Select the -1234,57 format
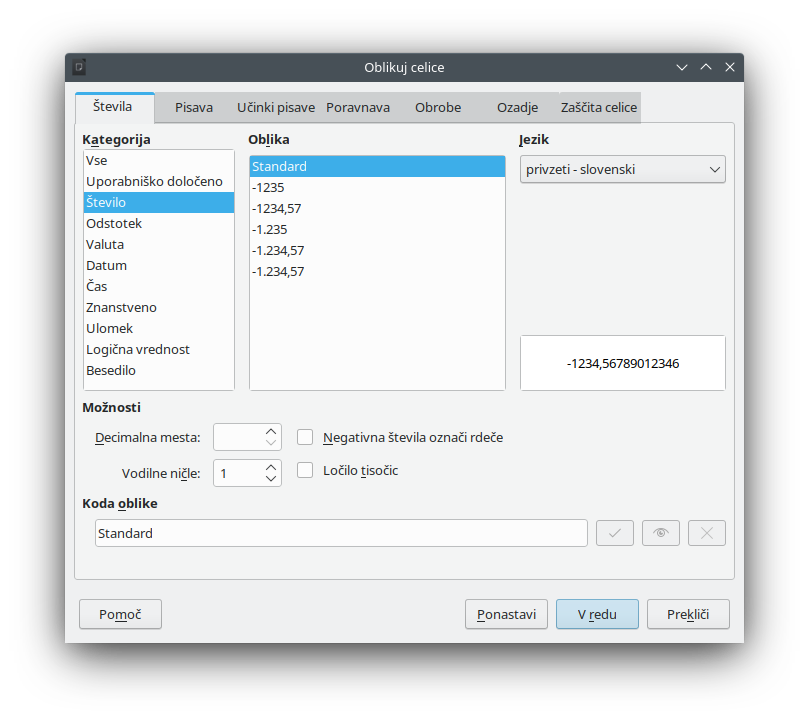 (x=377, y=208)
